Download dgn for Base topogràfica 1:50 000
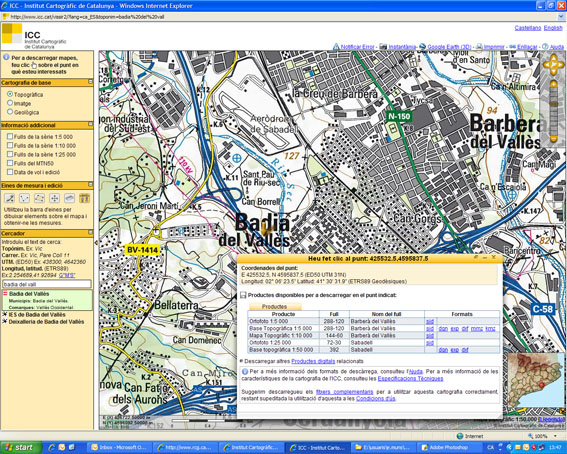Viewport: 567px width, 454px height. pyautogui.click(x=443, y=350)
